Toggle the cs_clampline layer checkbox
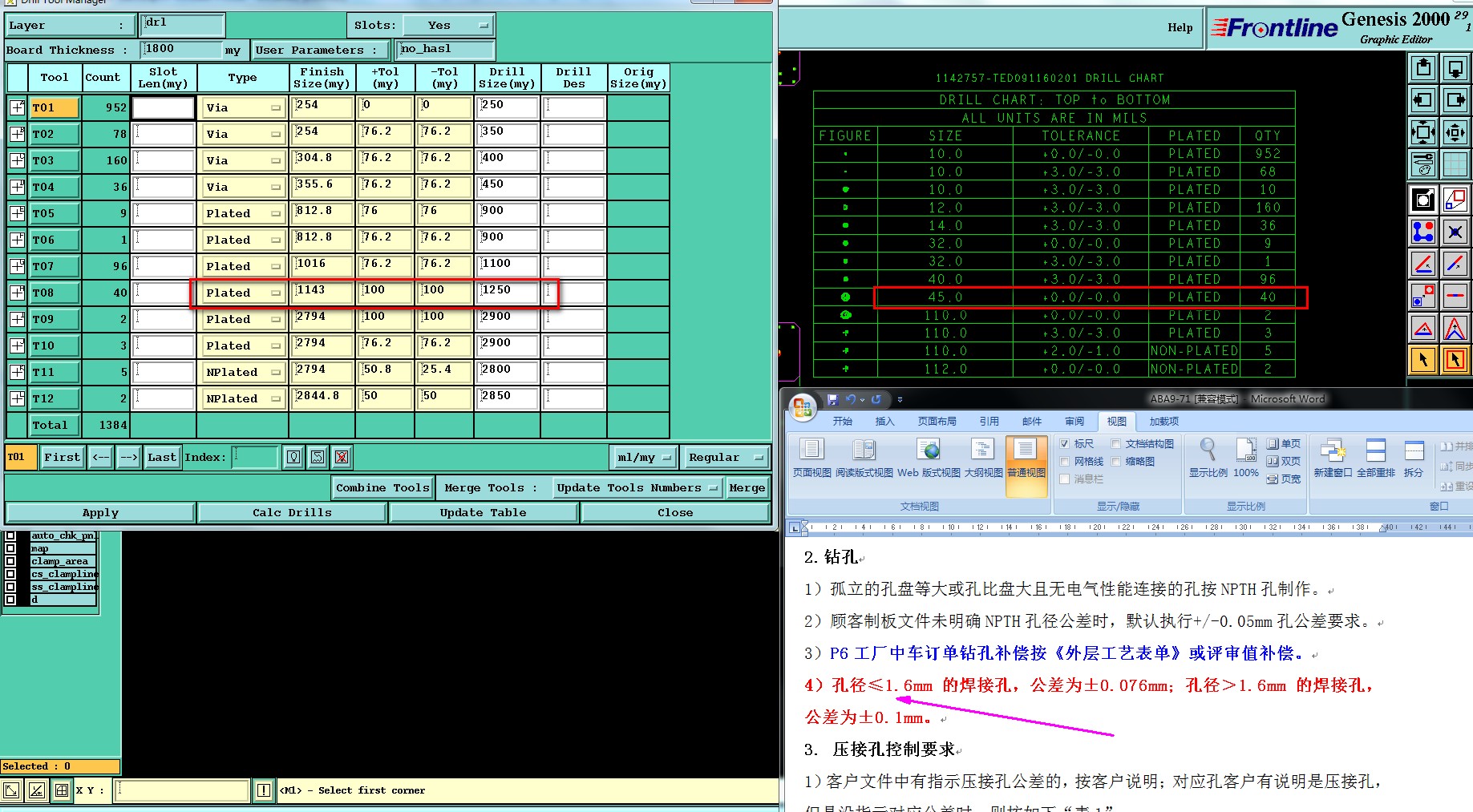Image resolution: width=1473 pixels, height=812 pixels. pyautogui.click(x=10, y=574)
